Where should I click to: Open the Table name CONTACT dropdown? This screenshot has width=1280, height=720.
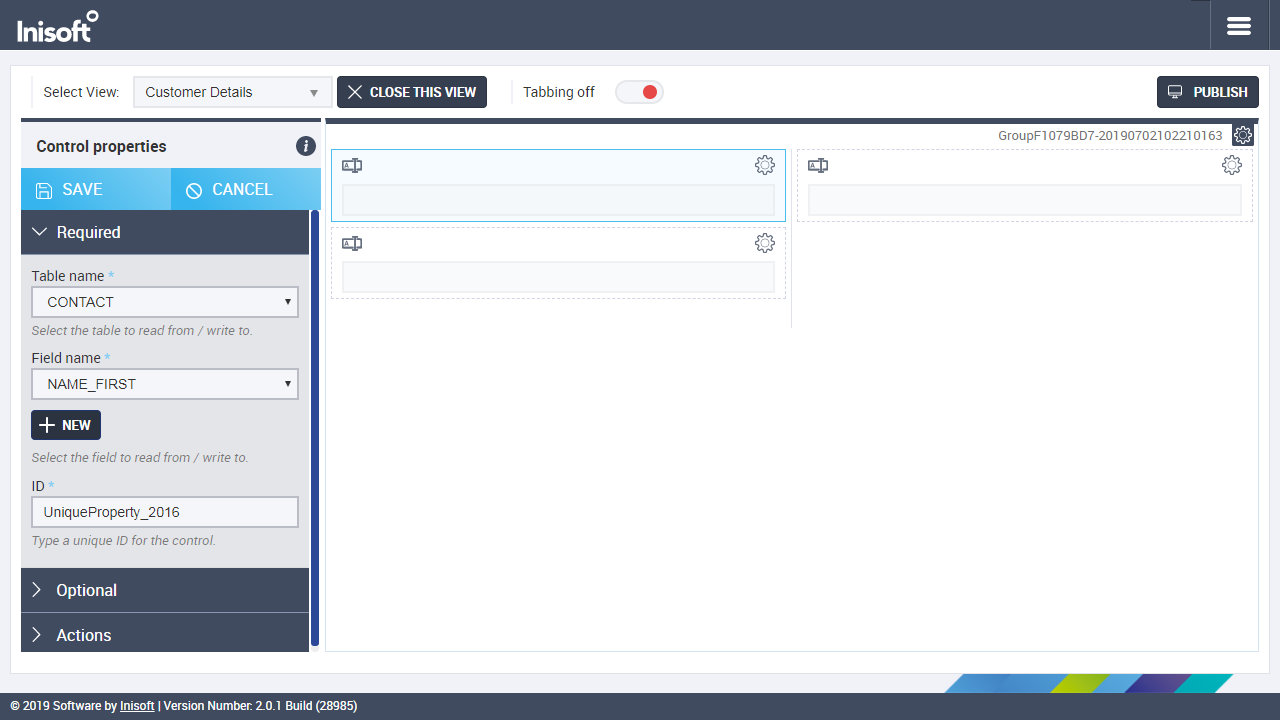[x=165, y=302]
